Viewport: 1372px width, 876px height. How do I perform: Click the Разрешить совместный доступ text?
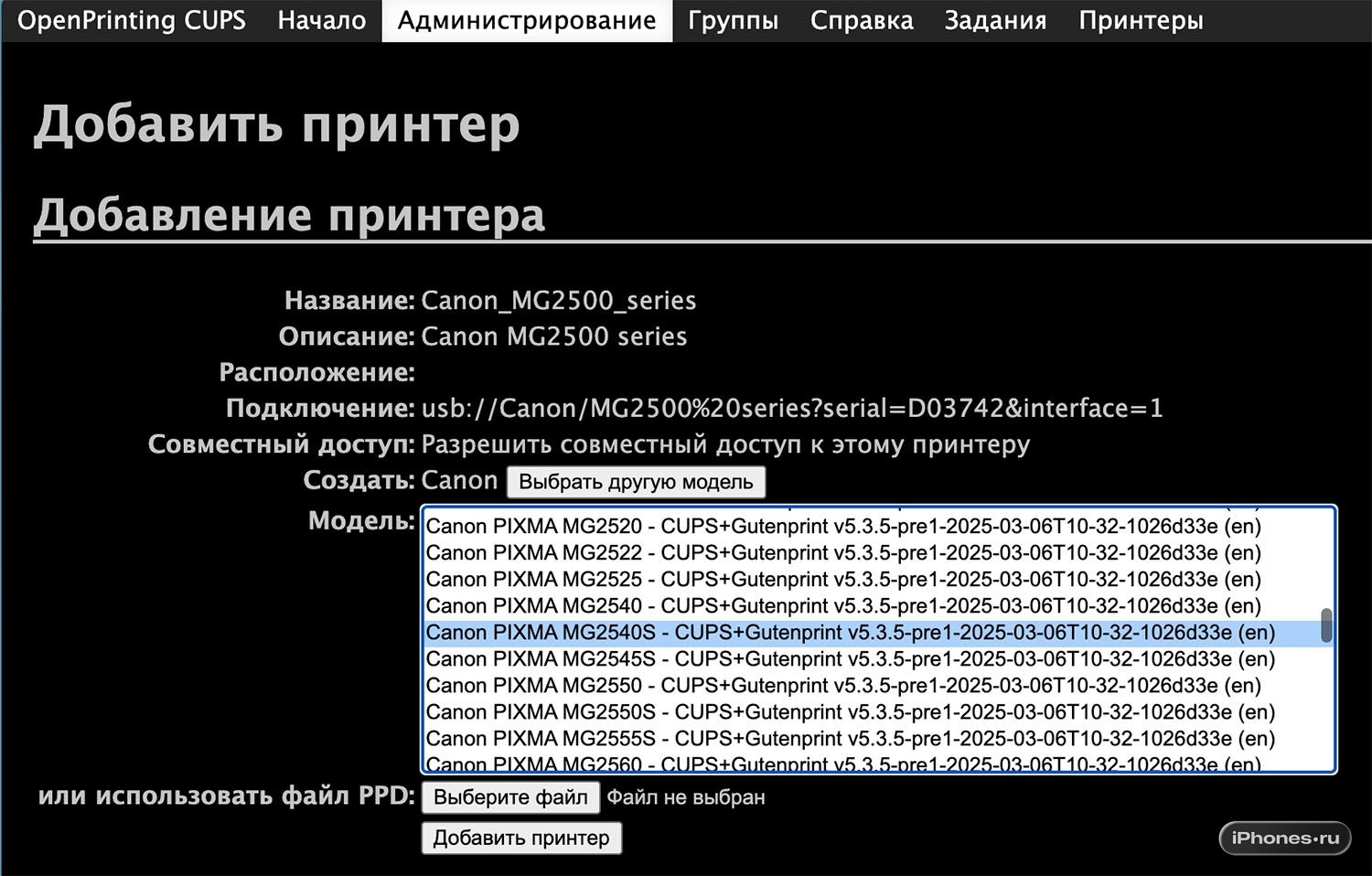point(725,444)
